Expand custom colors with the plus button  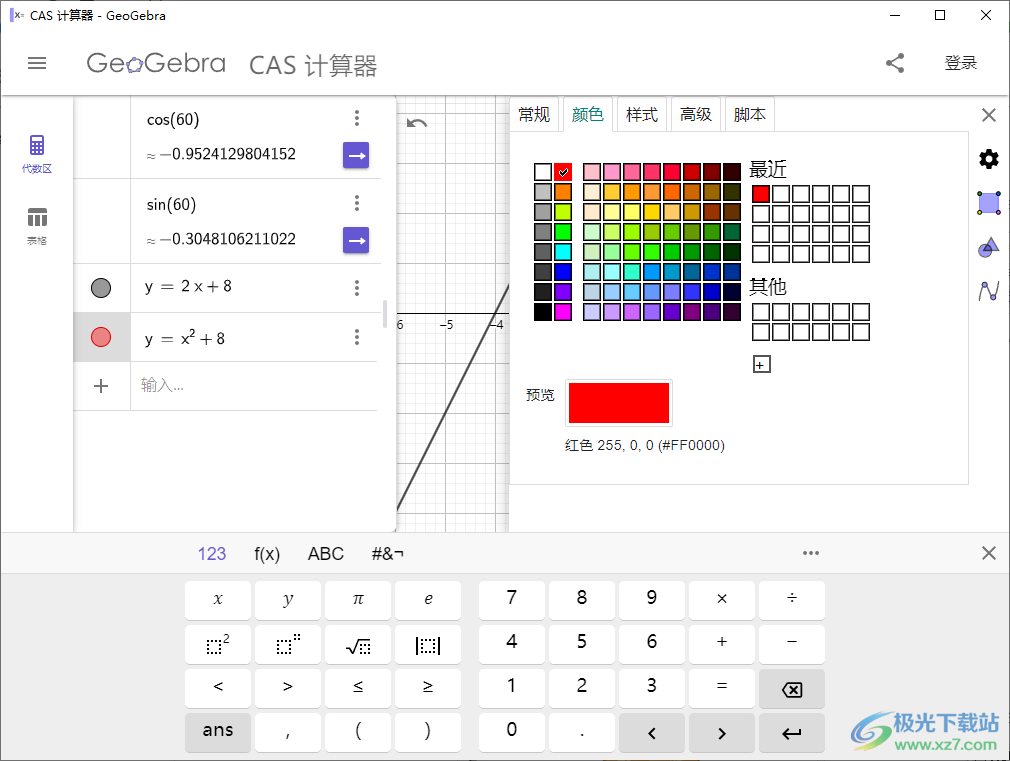point(761,364)
